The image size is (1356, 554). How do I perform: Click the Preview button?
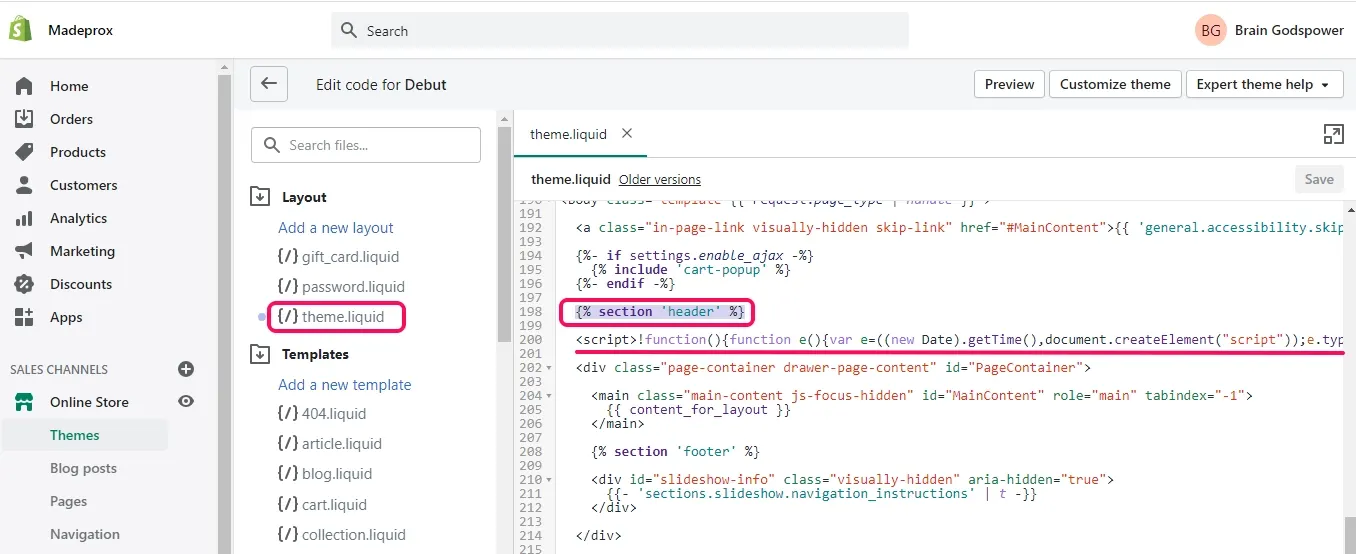coord(1010,84)
